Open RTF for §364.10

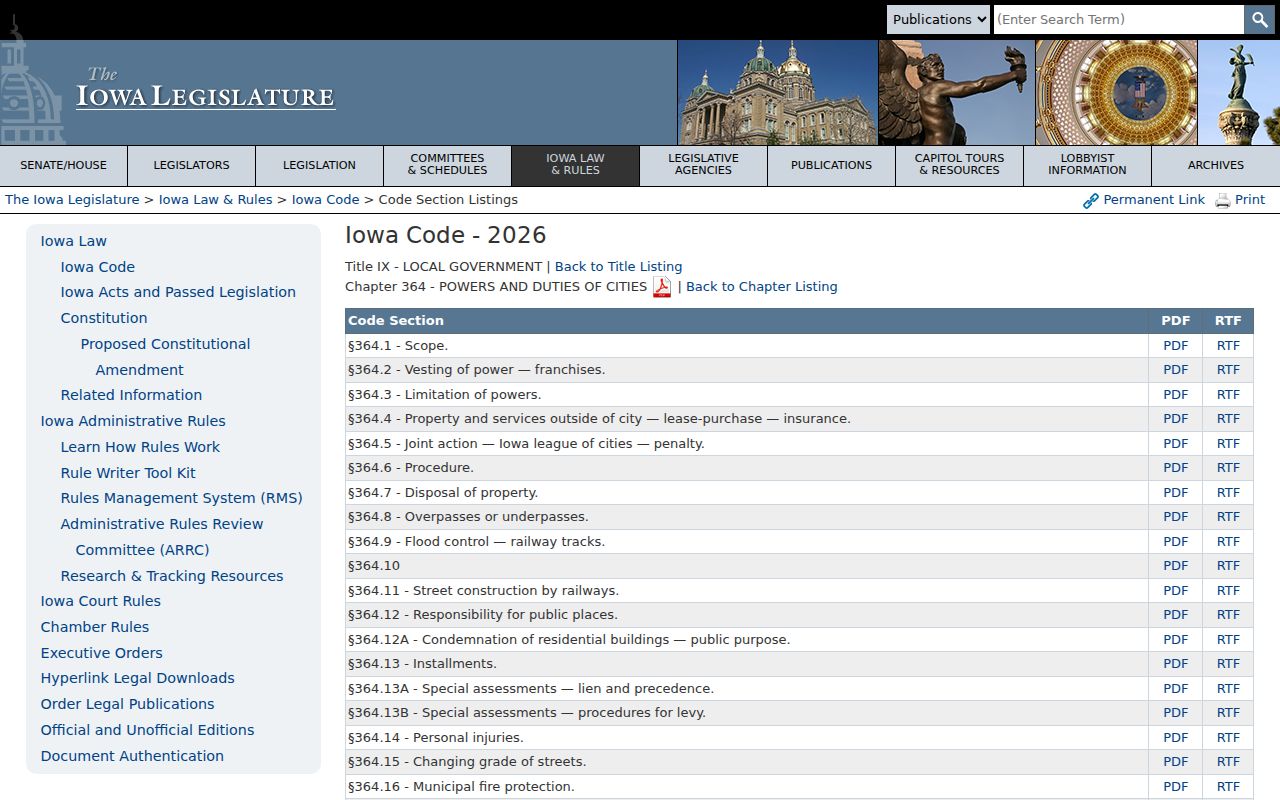(x=1228, y=566)
